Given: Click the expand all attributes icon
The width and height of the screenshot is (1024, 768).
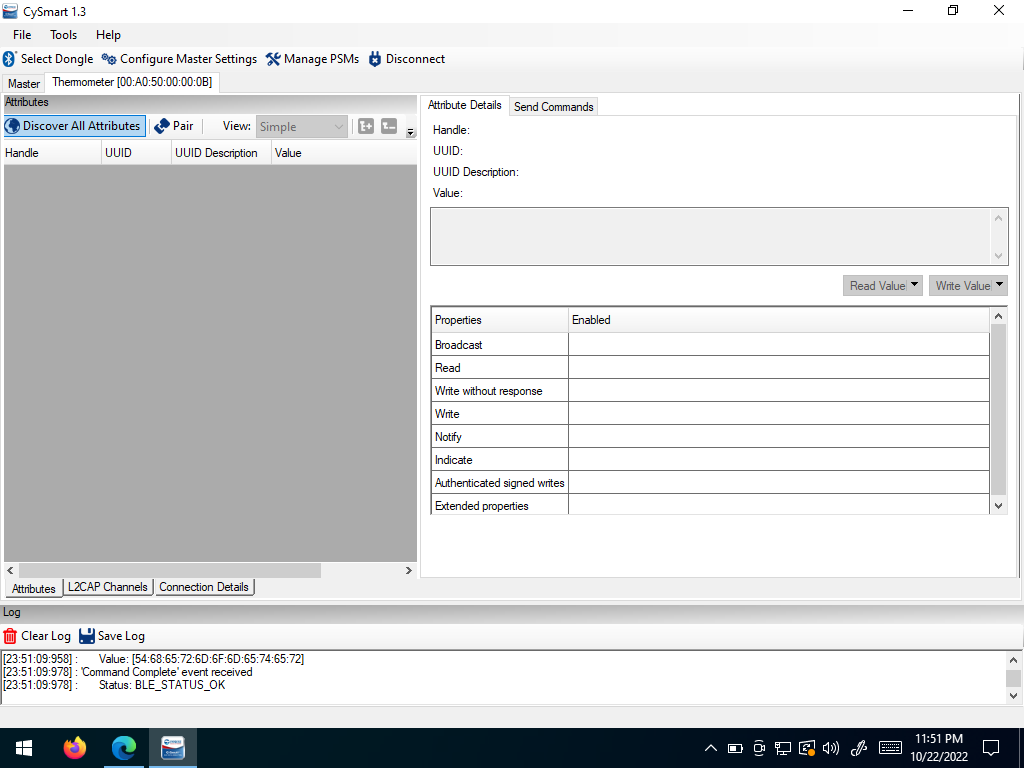Looking at the screenshot, I should coord(366,126).
